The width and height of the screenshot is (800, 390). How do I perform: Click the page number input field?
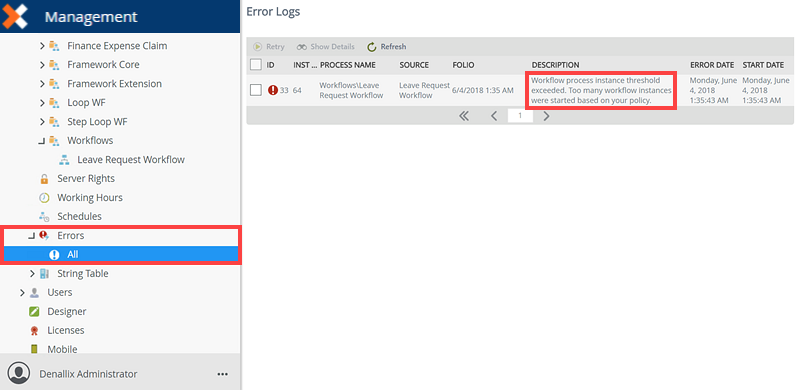520,116
